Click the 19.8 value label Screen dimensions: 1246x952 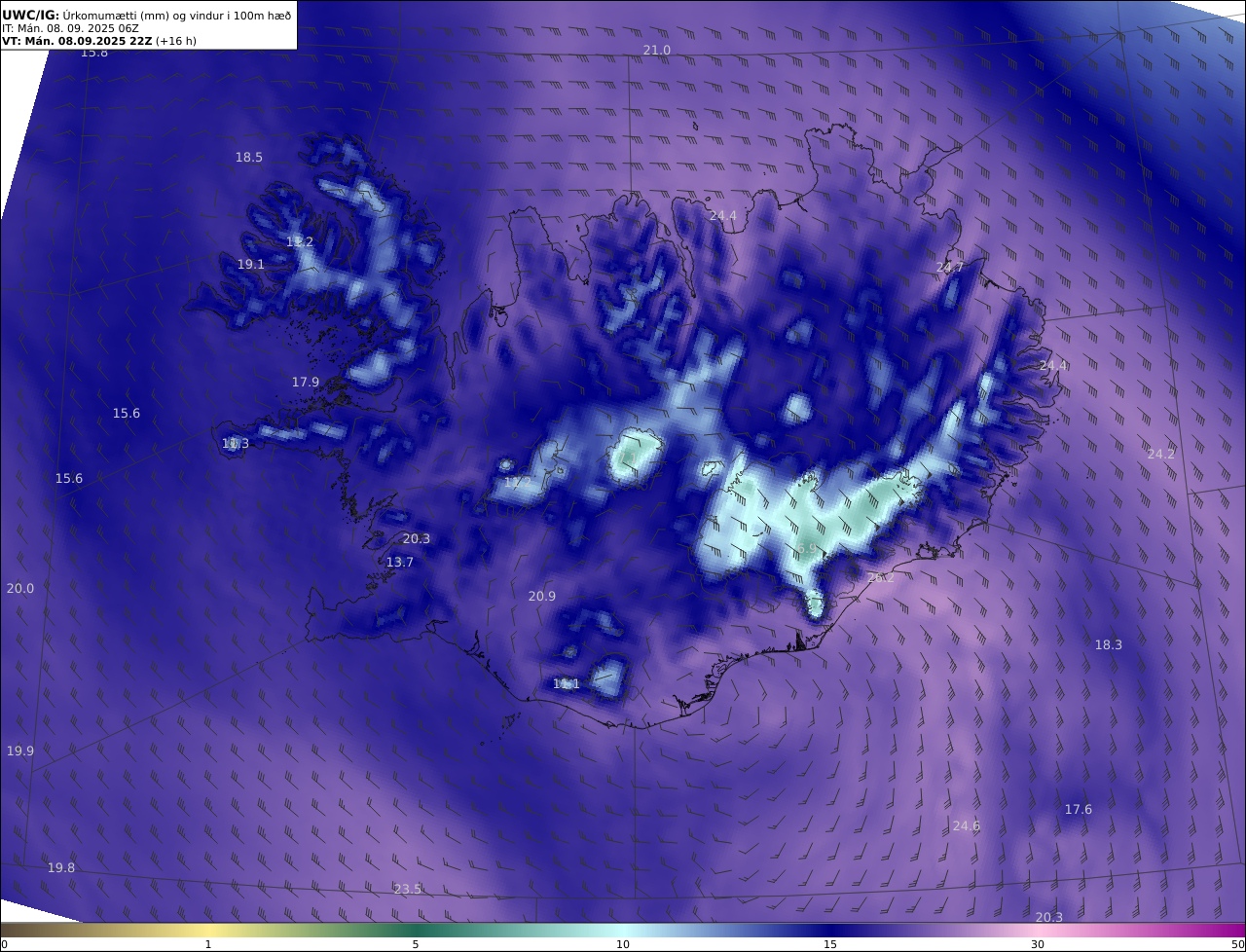pyautogui.click(x=61, y=867)
